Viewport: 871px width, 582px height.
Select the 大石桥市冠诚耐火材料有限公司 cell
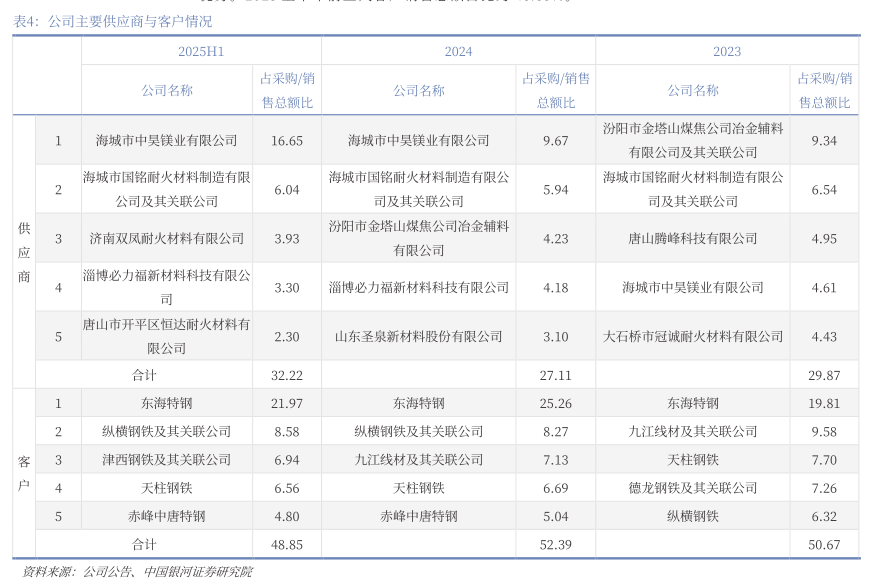[693, 337]
